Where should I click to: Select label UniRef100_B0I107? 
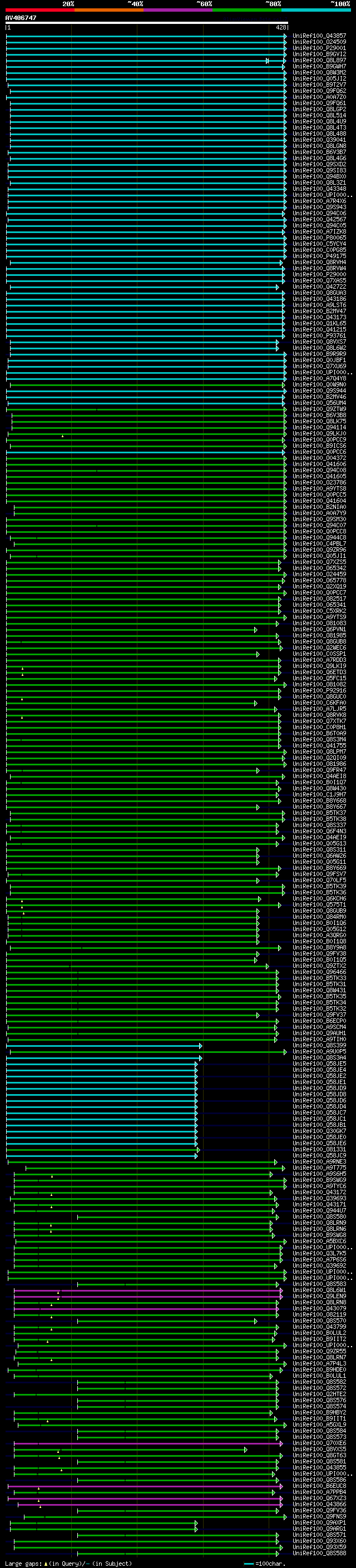[x=319, y=783]
